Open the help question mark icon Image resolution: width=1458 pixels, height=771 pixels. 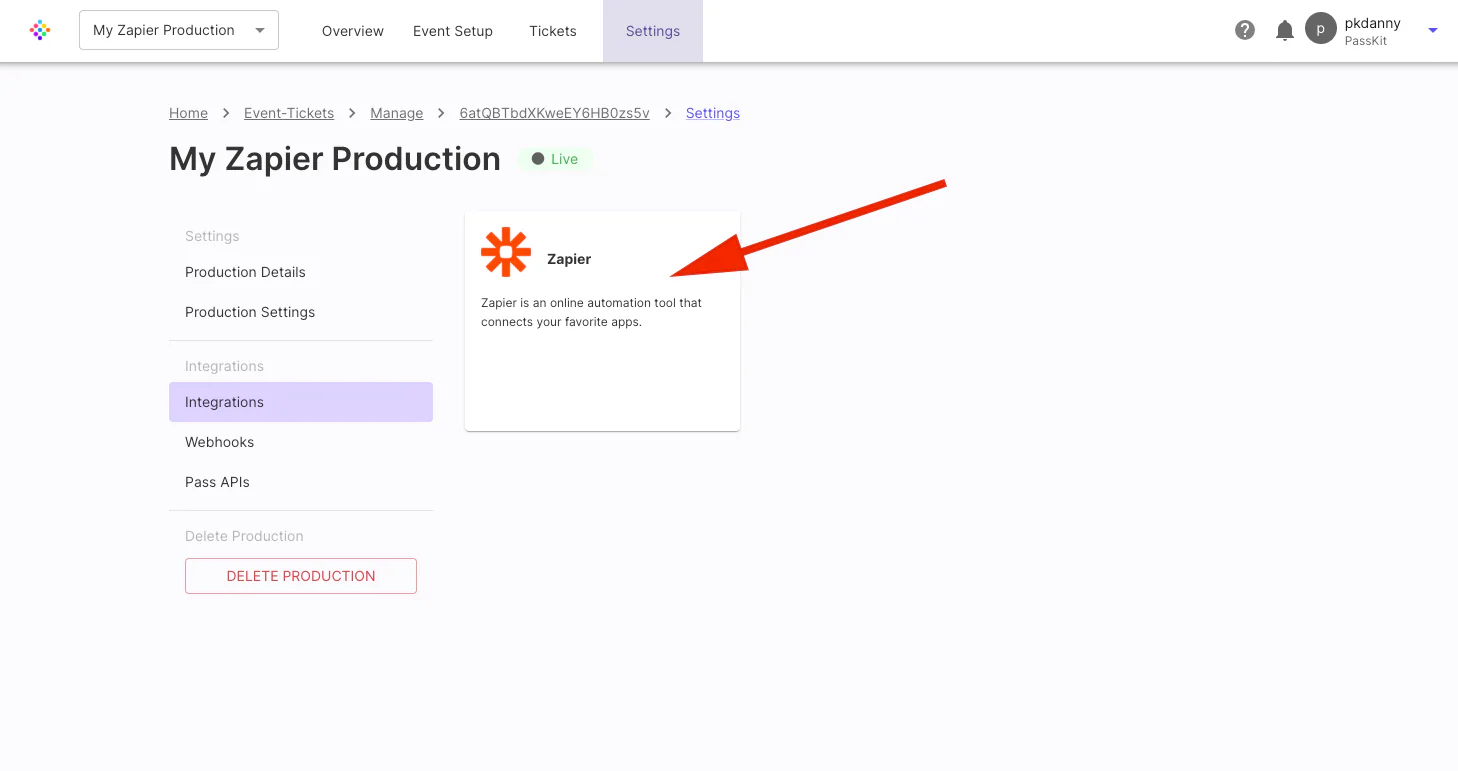(1245, 30)
